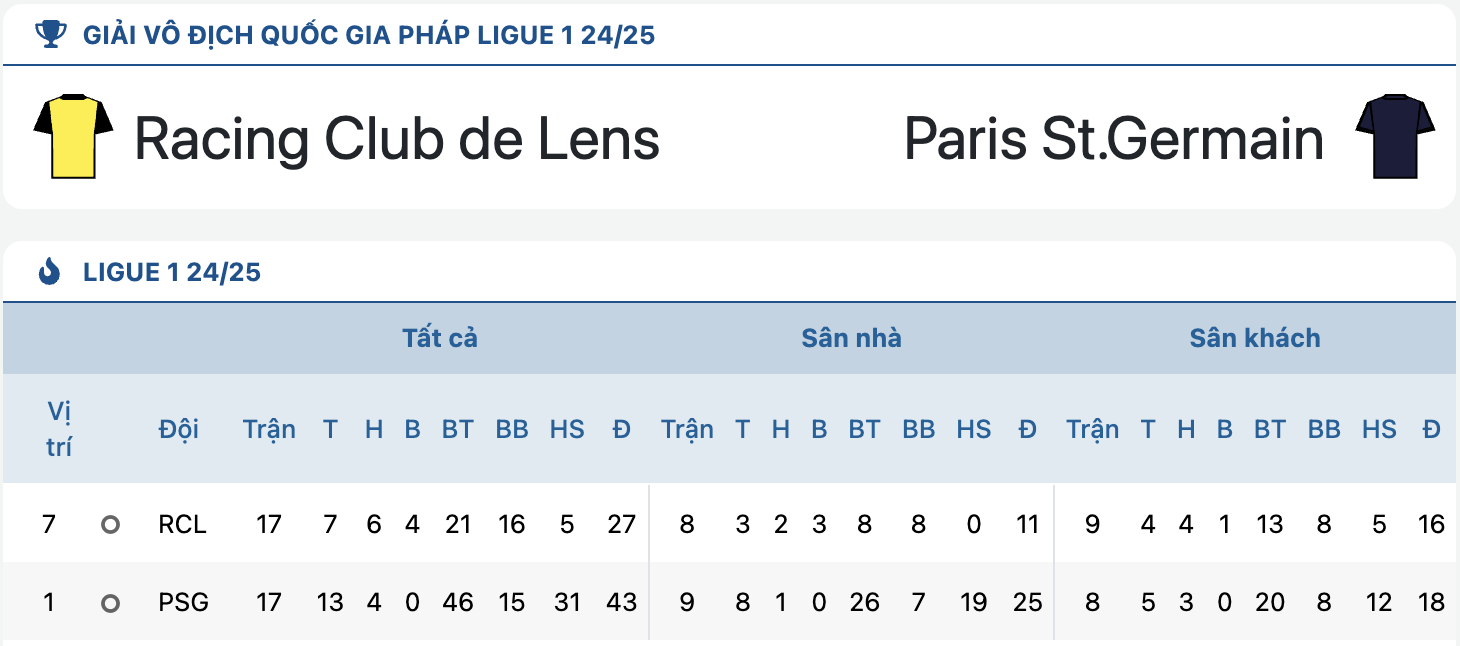Click the circle indicator in the PSG row
This screenshot has width=1460, height=646.
pyautogui.click(x=110, y=603)
